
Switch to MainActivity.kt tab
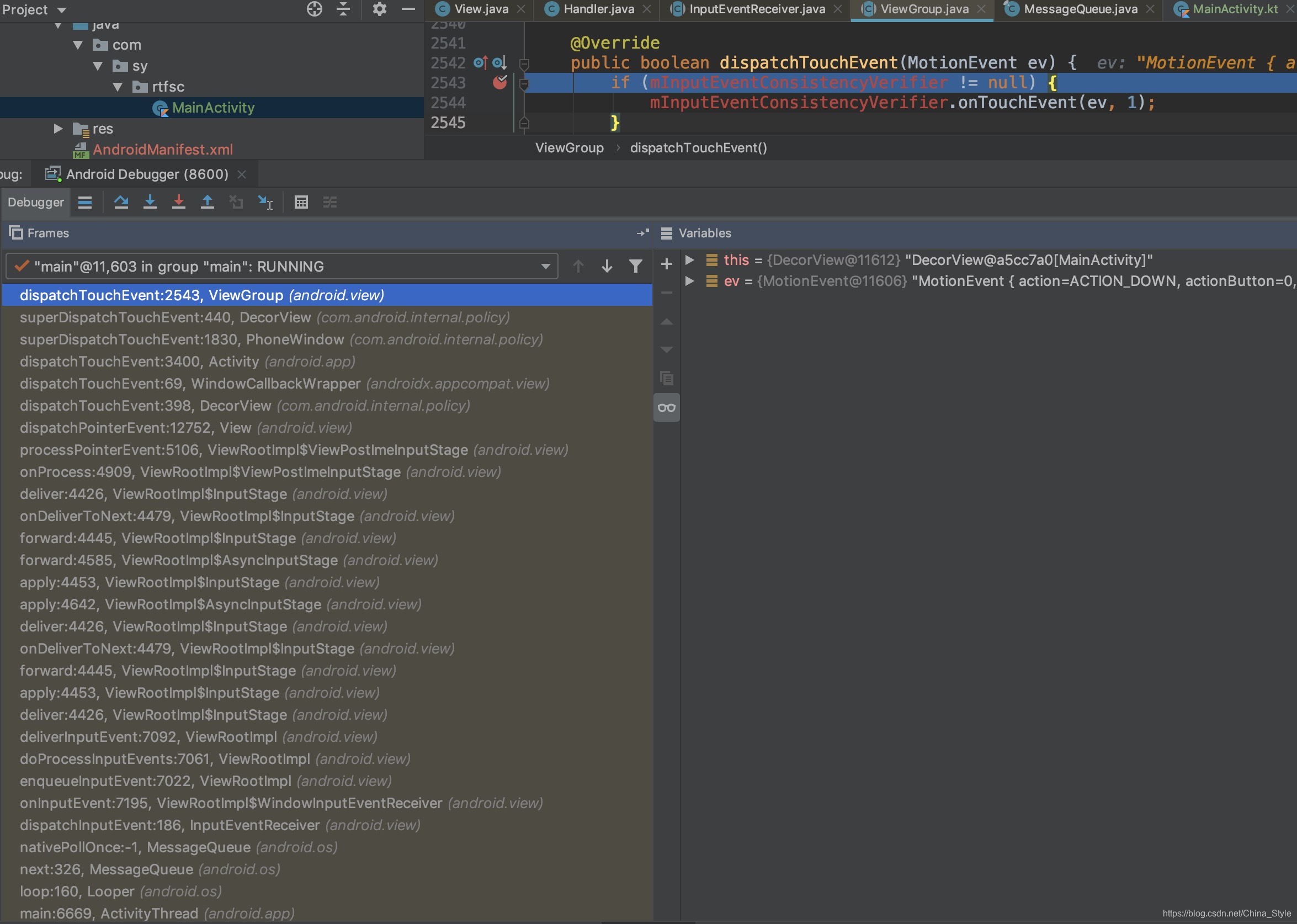(1235, 9)
